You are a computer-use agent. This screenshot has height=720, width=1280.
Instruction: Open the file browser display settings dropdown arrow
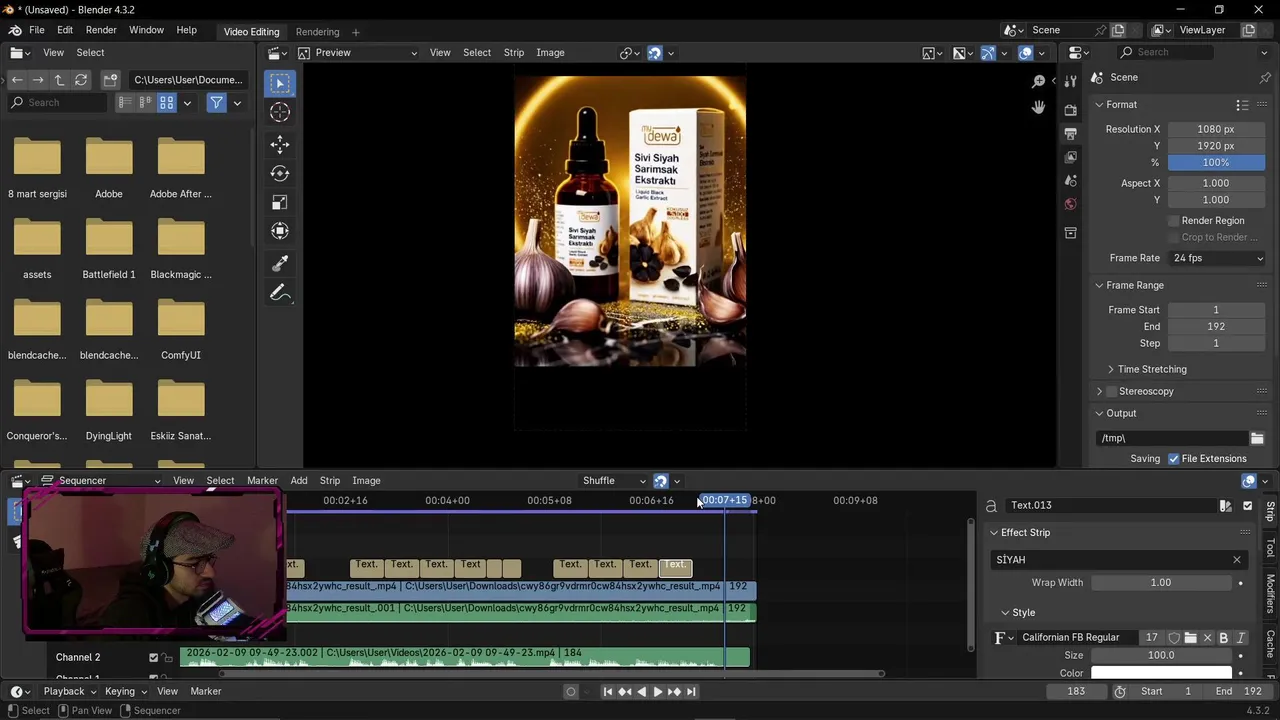click(187, 102)
